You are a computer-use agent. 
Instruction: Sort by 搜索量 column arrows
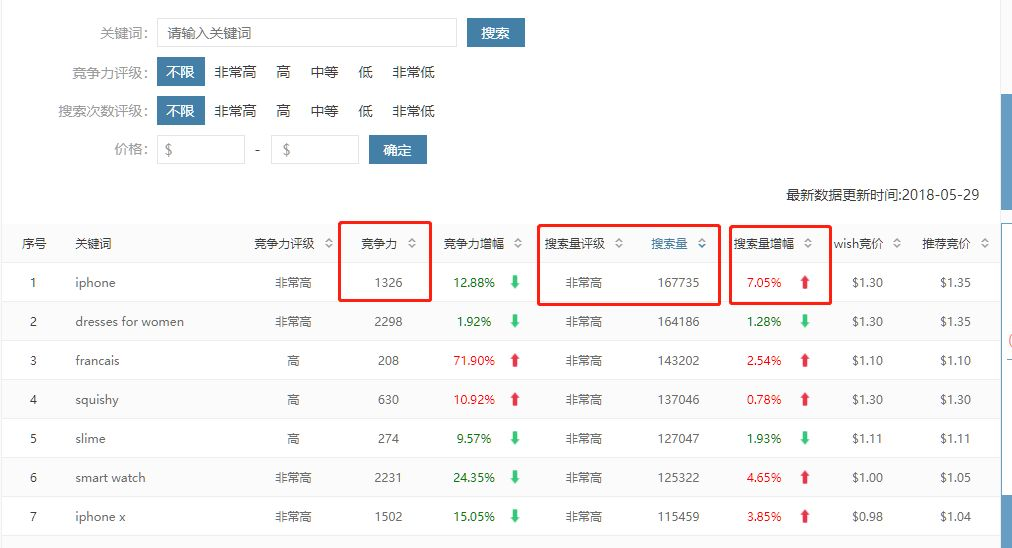tap(702, 243)
